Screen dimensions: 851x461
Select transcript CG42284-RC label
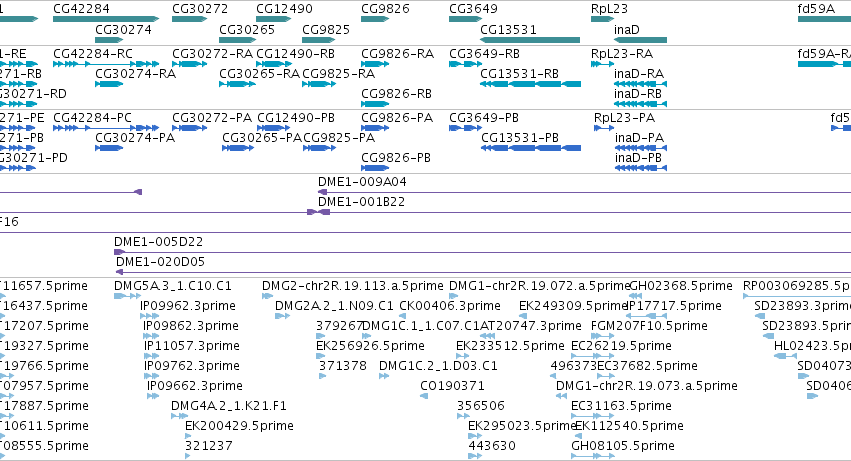click(x=93, y=54)
